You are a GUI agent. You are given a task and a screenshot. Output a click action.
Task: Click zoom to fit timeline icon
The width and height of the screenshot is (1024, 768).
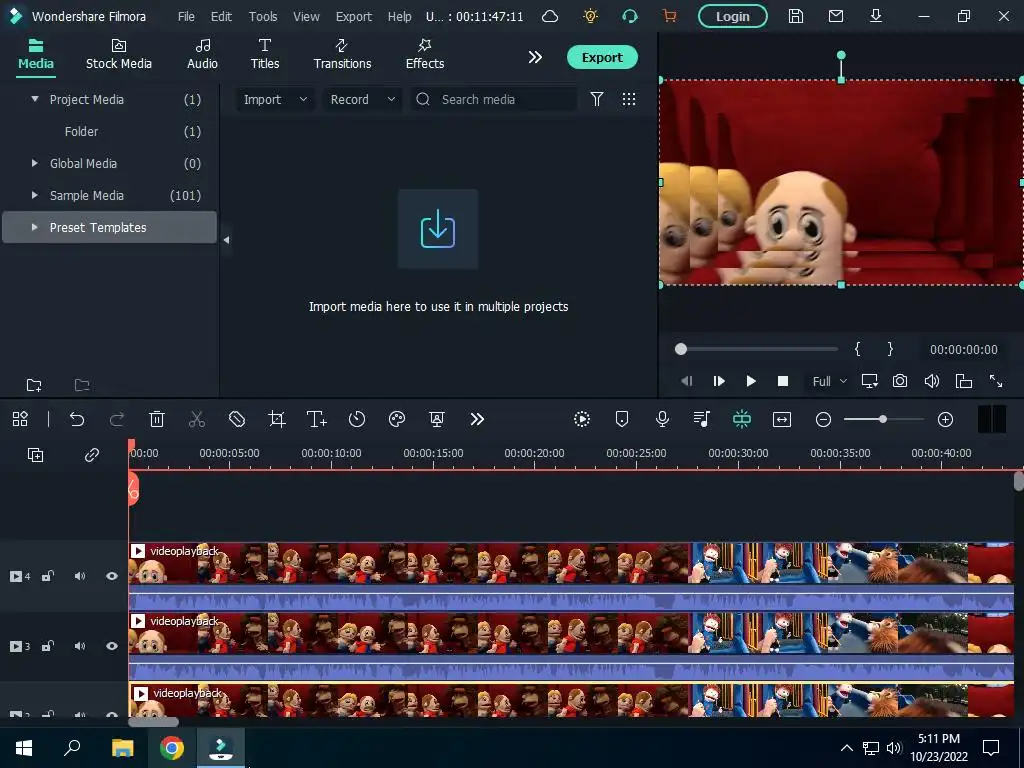tap(782, 419)
